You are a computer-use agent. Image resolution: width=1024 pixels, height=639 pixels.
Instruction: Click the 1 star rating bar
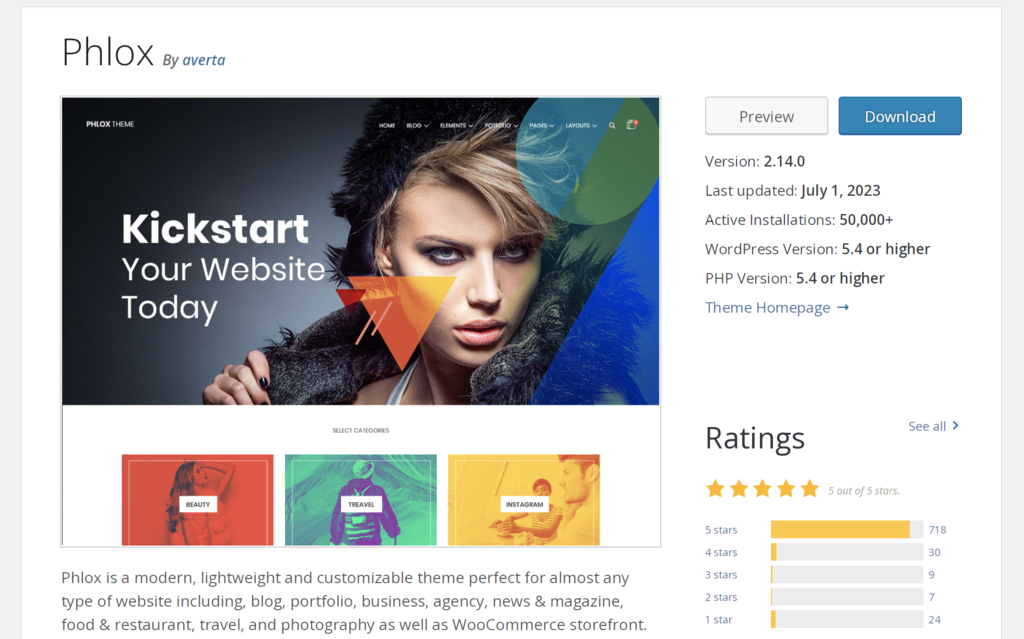coord(846,619)
